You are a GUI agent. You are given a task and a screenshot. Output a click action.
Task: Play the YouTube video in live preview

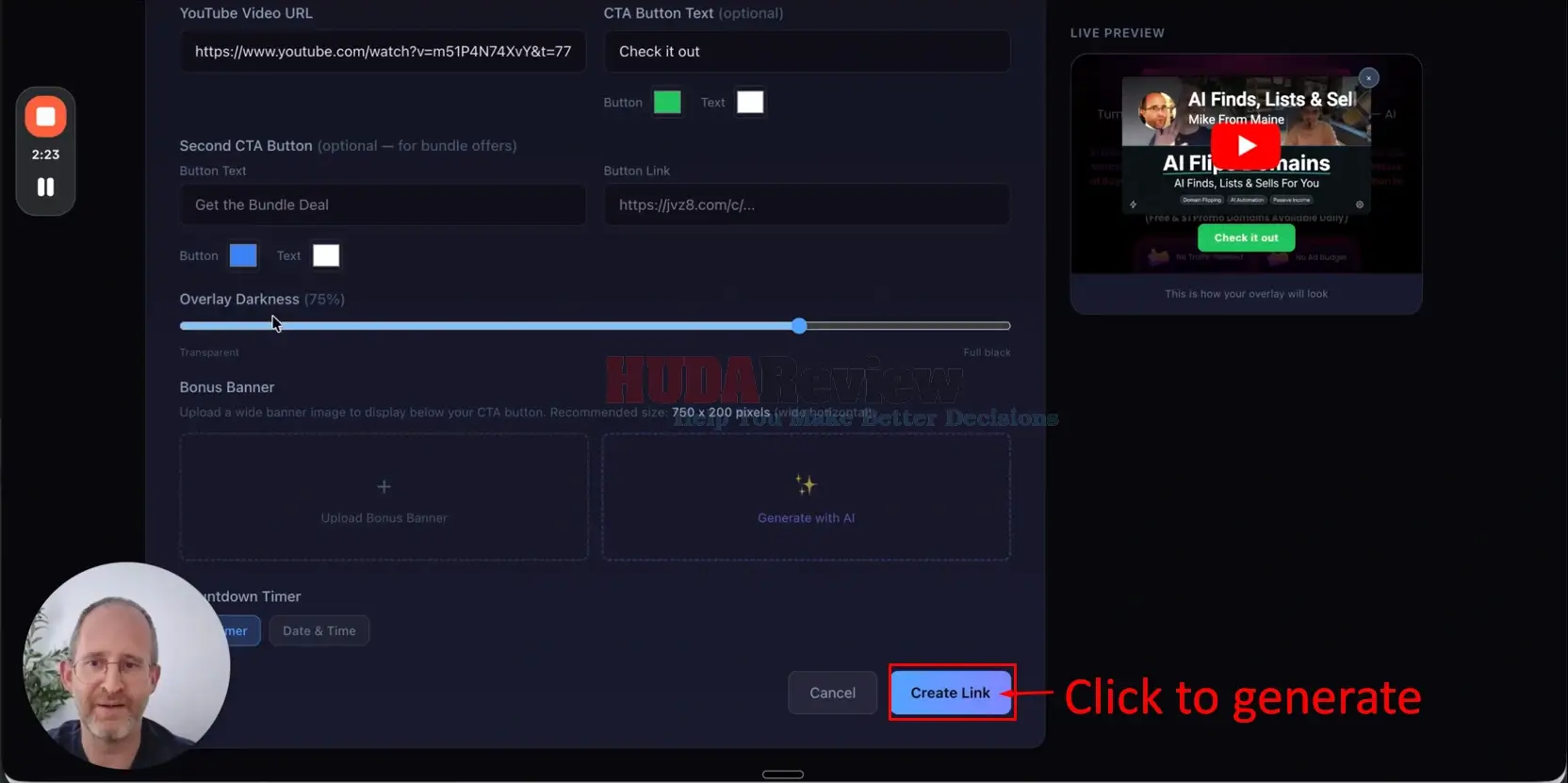click(x=1246, y=146)
